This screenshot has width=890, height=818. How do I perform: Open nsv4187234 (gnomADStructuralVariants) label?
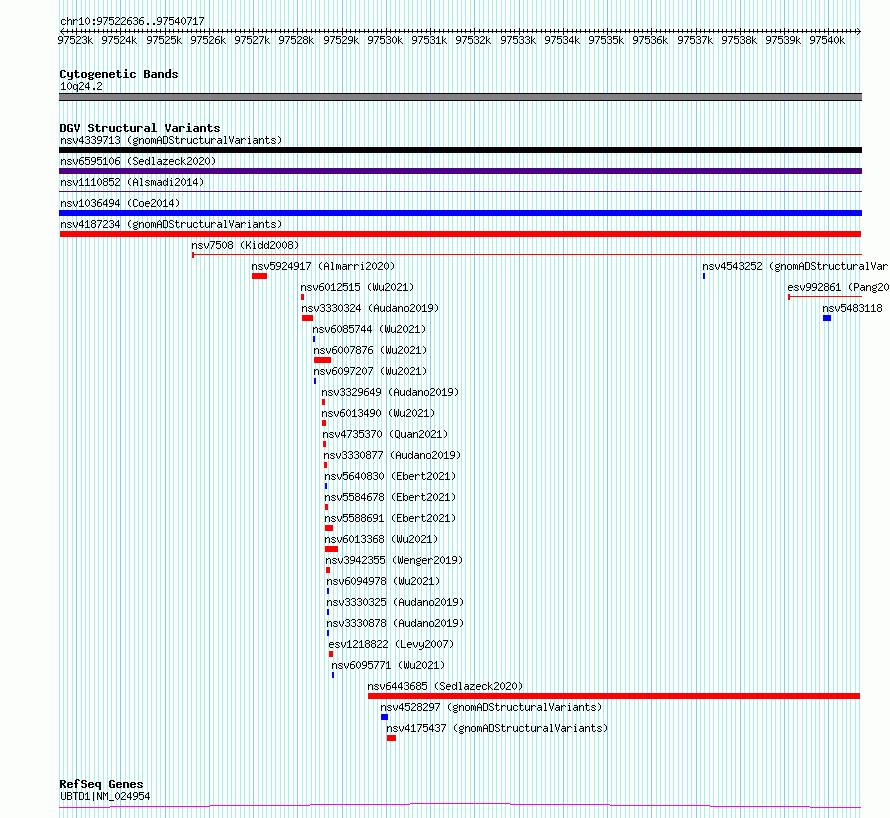click(x=171, y=224)
